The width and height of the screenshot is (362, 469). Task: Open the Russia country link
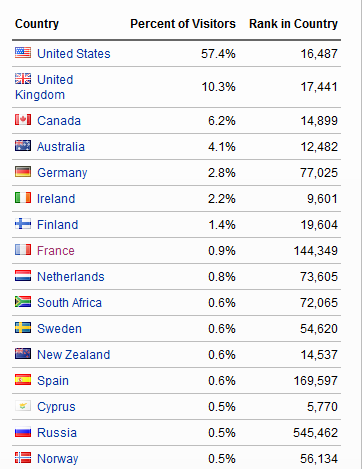[57, 433]
